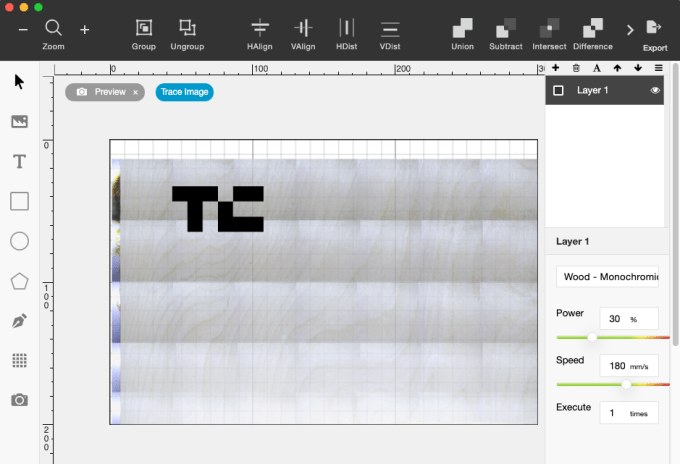Screen dimensions: 680x464
Task: Add a new layer
Action: (556, 68)
